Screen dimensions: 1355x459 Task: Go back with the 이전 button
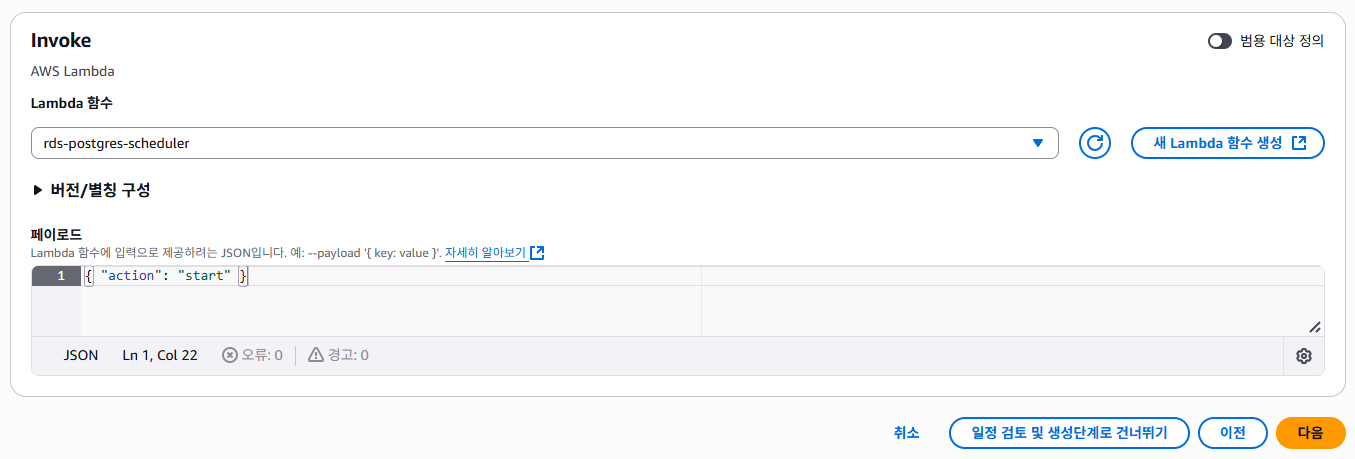[1233, 433]
